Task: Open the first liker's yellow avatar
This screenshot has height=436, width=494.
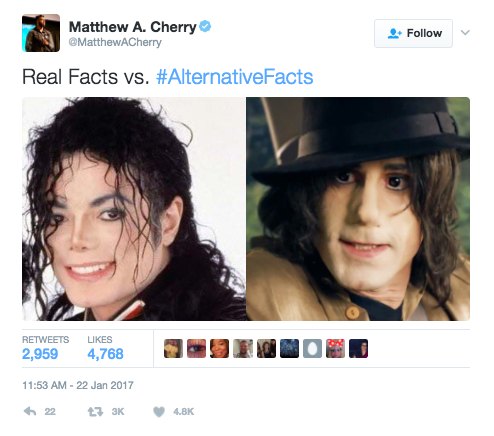Action: coord(173,348)
